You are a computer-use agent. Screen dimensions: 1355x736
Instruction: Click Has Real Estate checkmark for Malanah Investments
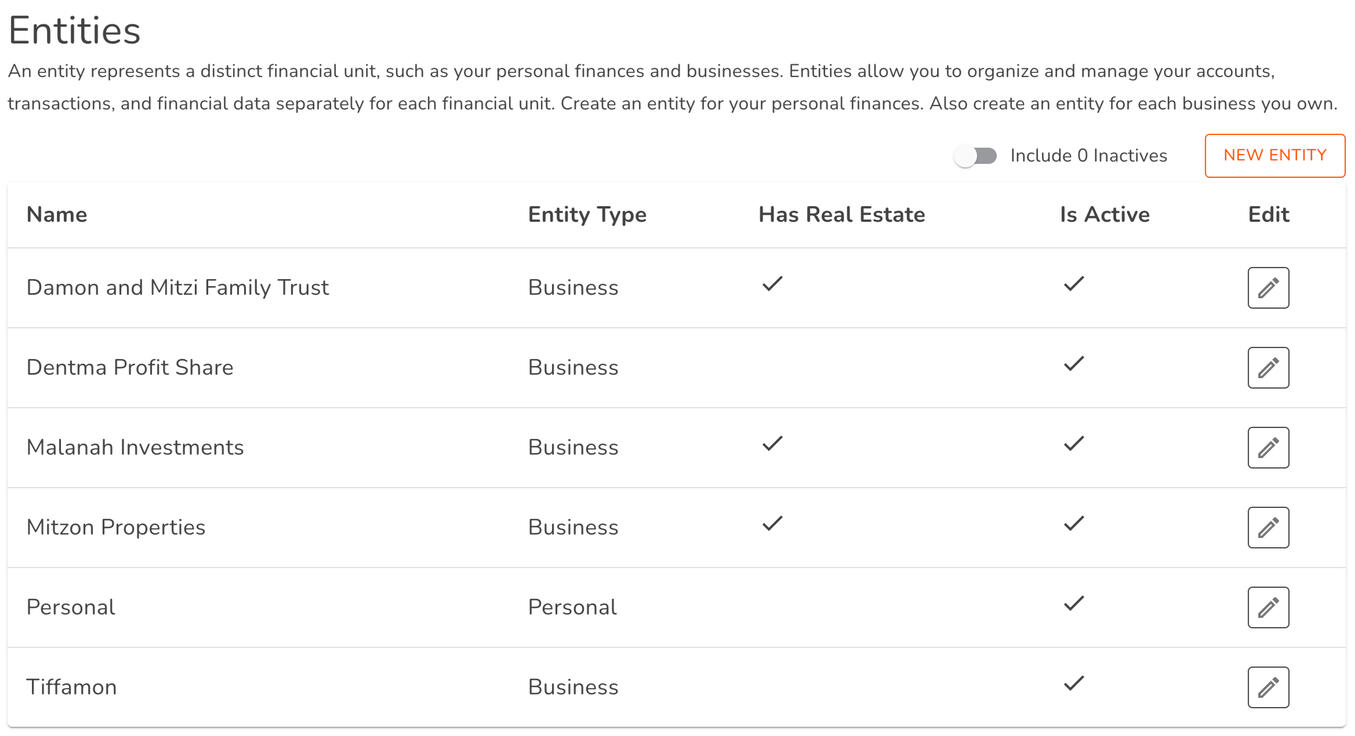click(772, 444)
